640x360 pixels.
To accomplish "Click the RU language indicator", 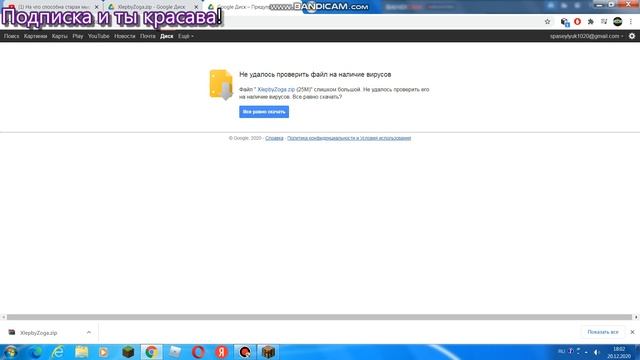I will (561, 352).
